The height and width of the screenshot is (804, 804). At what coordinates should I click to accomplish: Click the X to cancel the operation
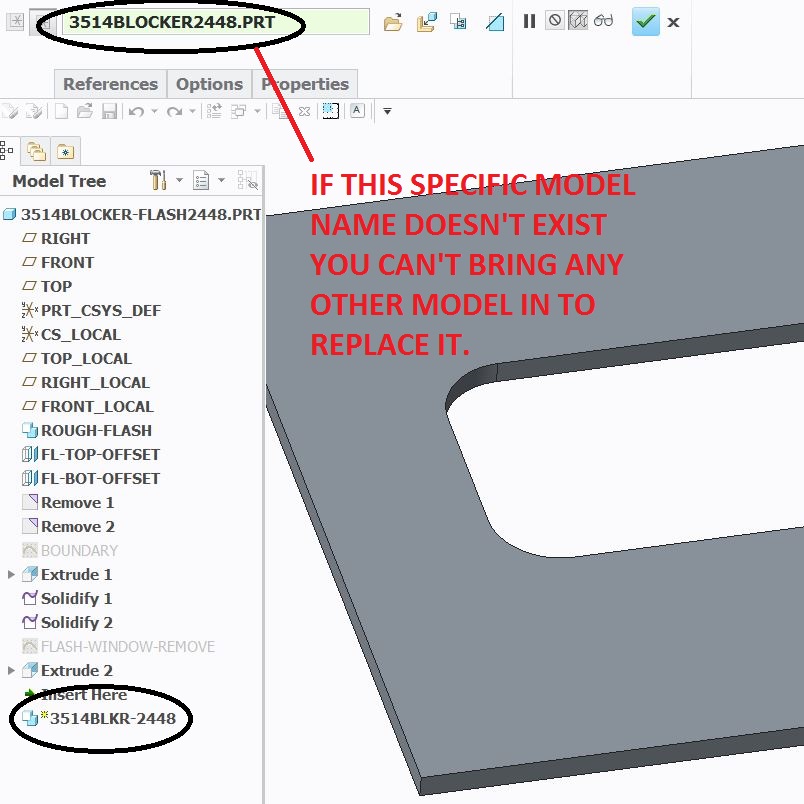673,22
